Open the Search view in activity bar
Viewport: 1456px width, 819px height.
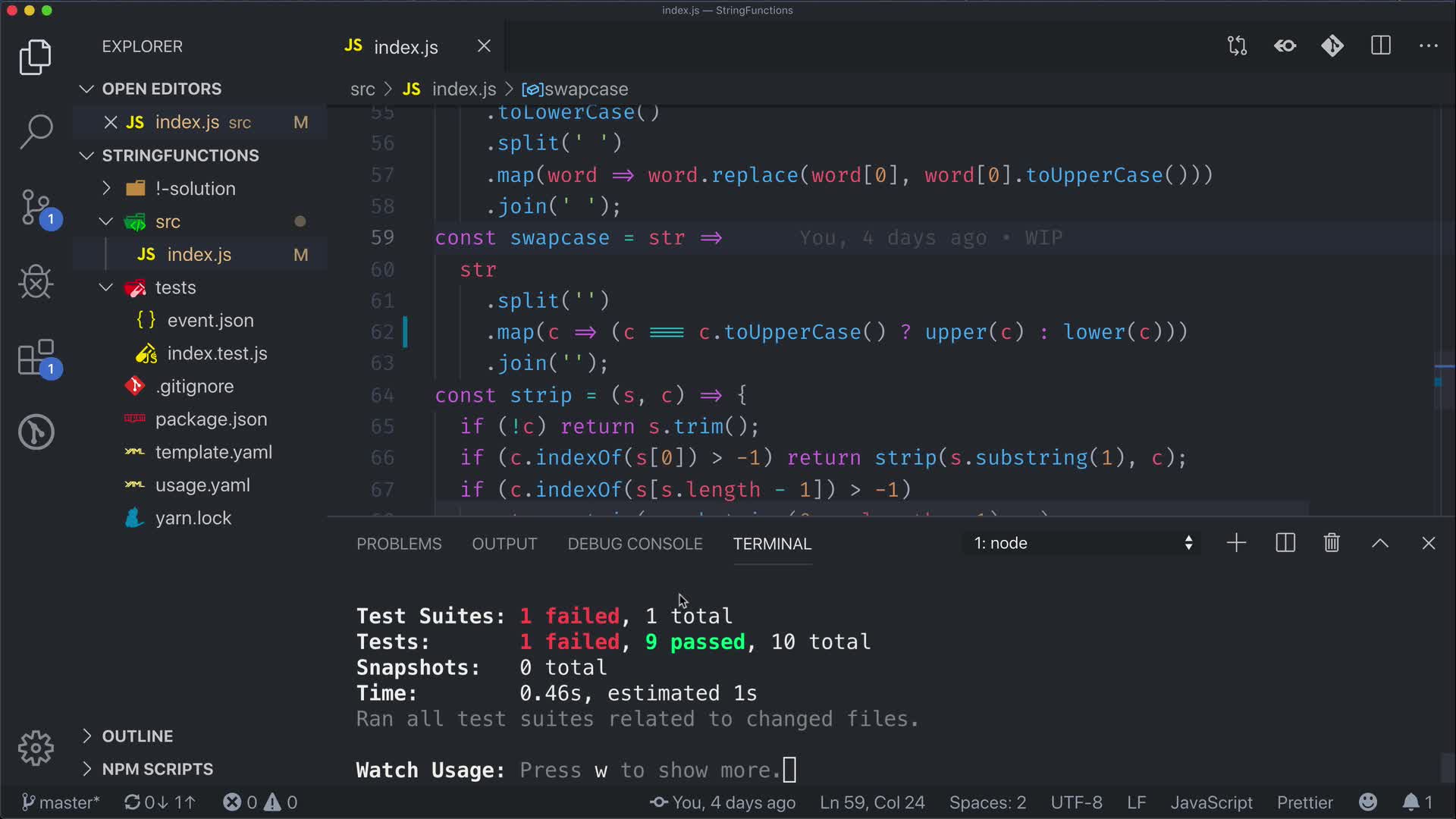pyautogui.click(x=36, y=131)
